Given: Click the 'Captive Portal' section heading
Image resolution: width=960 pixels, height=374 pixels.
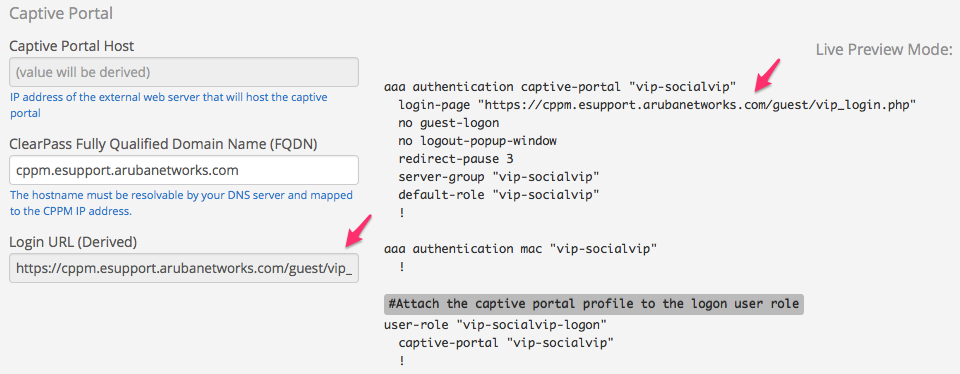Looking at the screenshot, I should click(61, 13).
